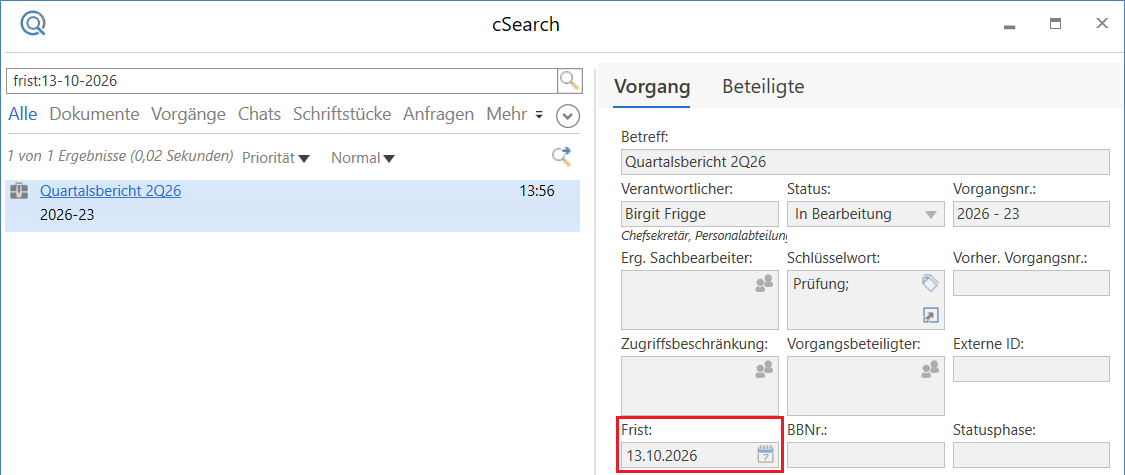Click the result count text 1 von 1 Ergebnisse
The width and height of the screenshot is (1125, 475).
point(121,156)
